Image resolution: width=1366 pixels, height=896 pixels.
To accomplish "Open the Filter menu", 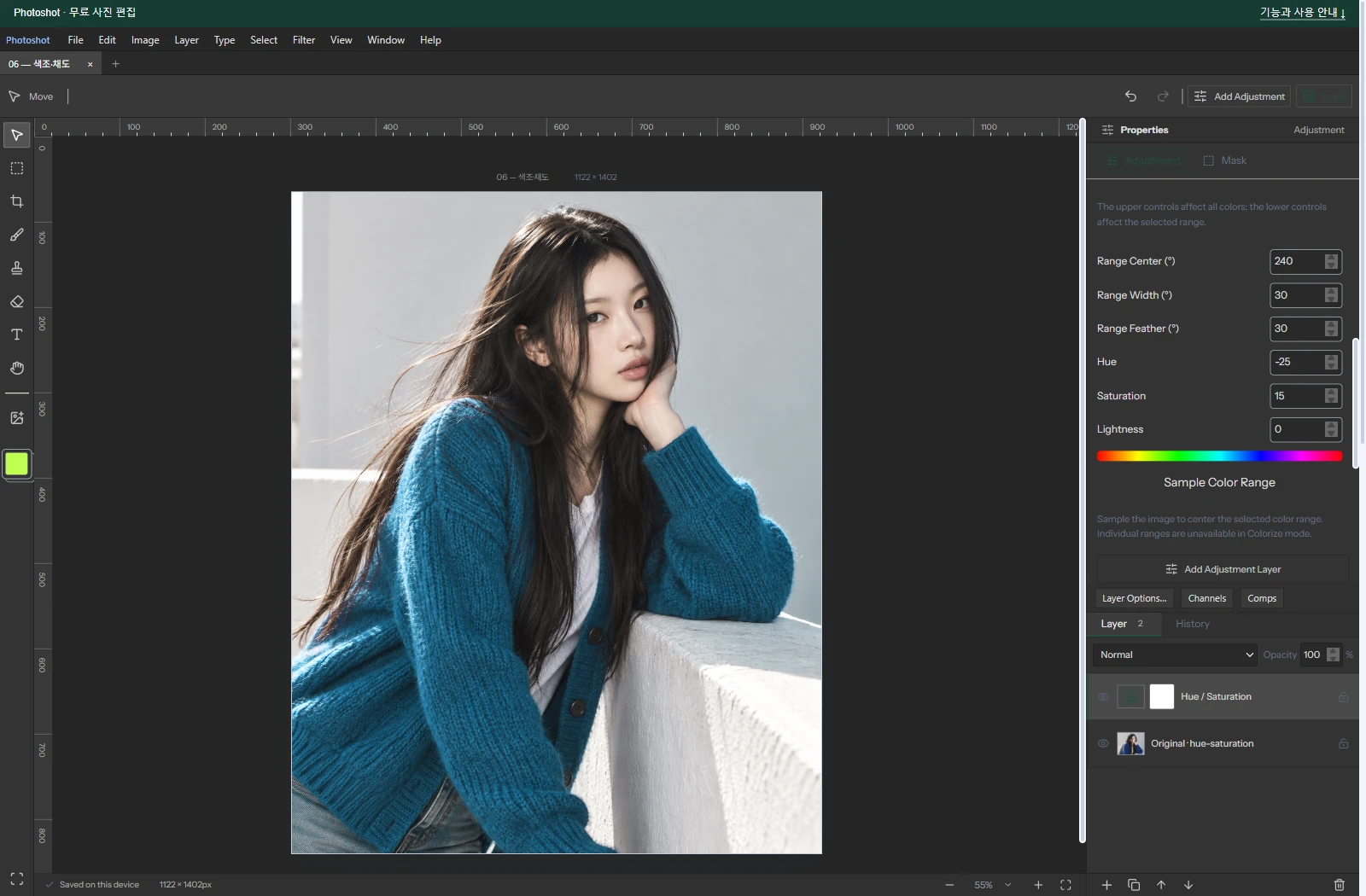I will coord(303,40).
